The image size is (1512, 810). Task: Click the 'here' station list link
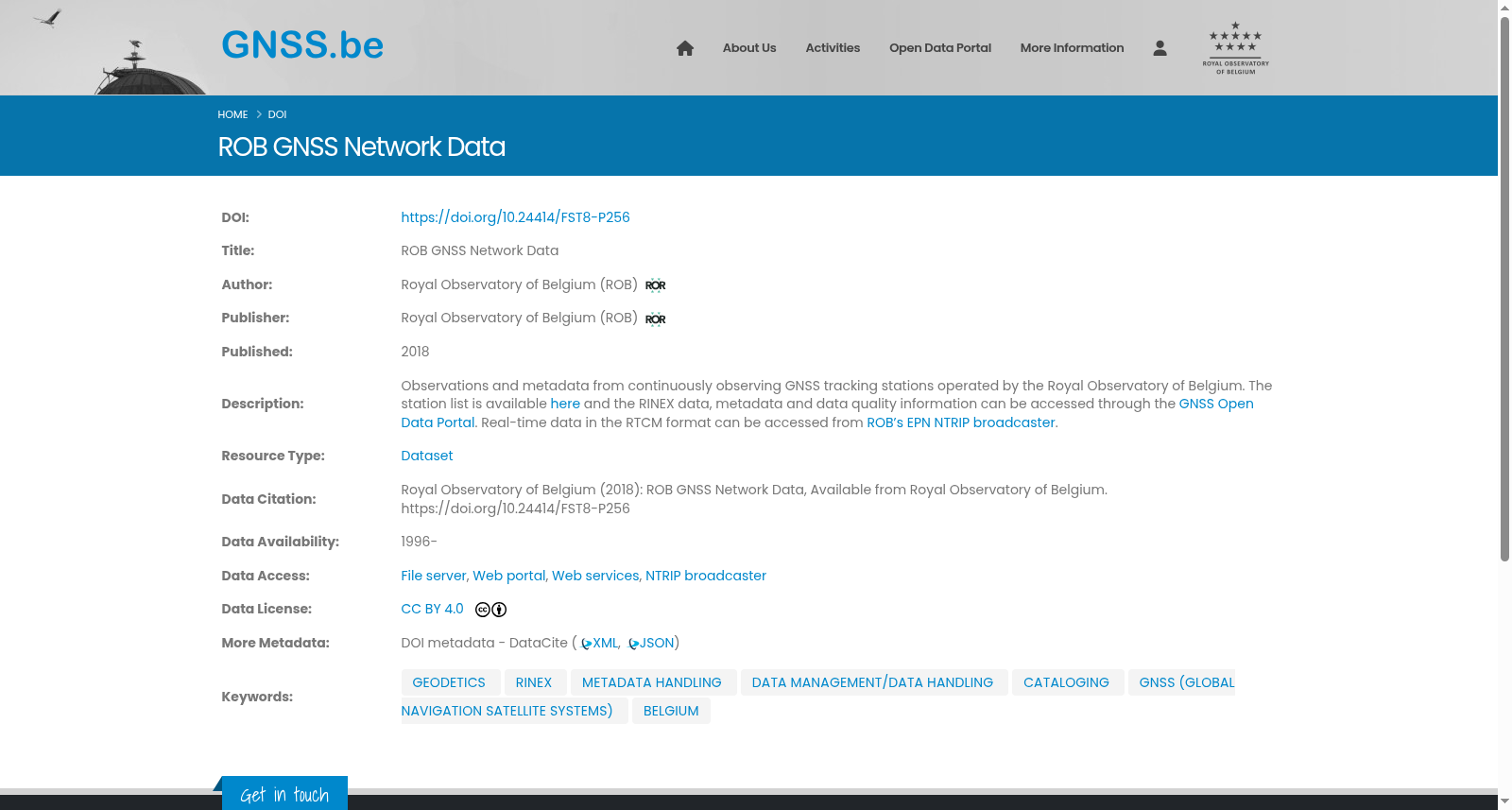click(x=565, y=404)
